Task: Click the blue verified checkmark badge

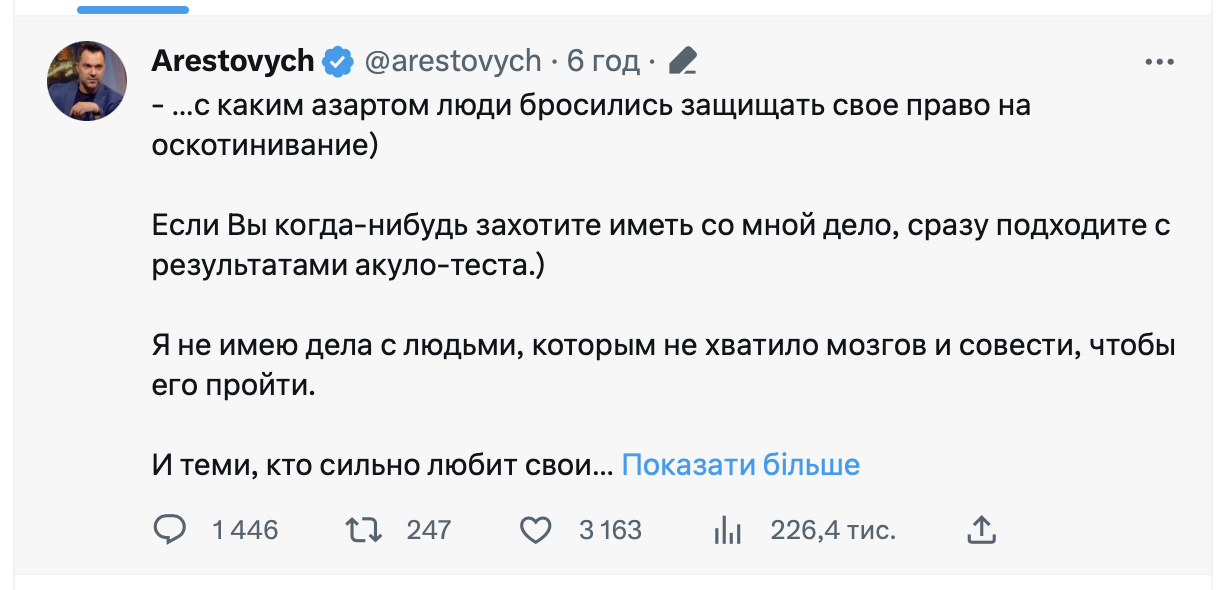Action: click(x=338, y=62)
